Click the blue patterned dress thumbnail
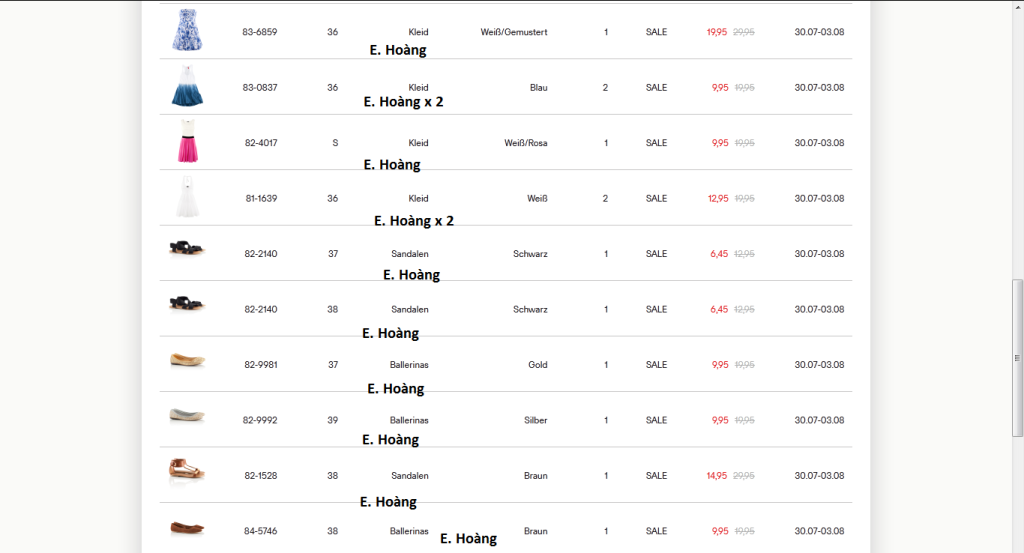The width and height of the screenshot is (1024, 553). click(186, 31)
